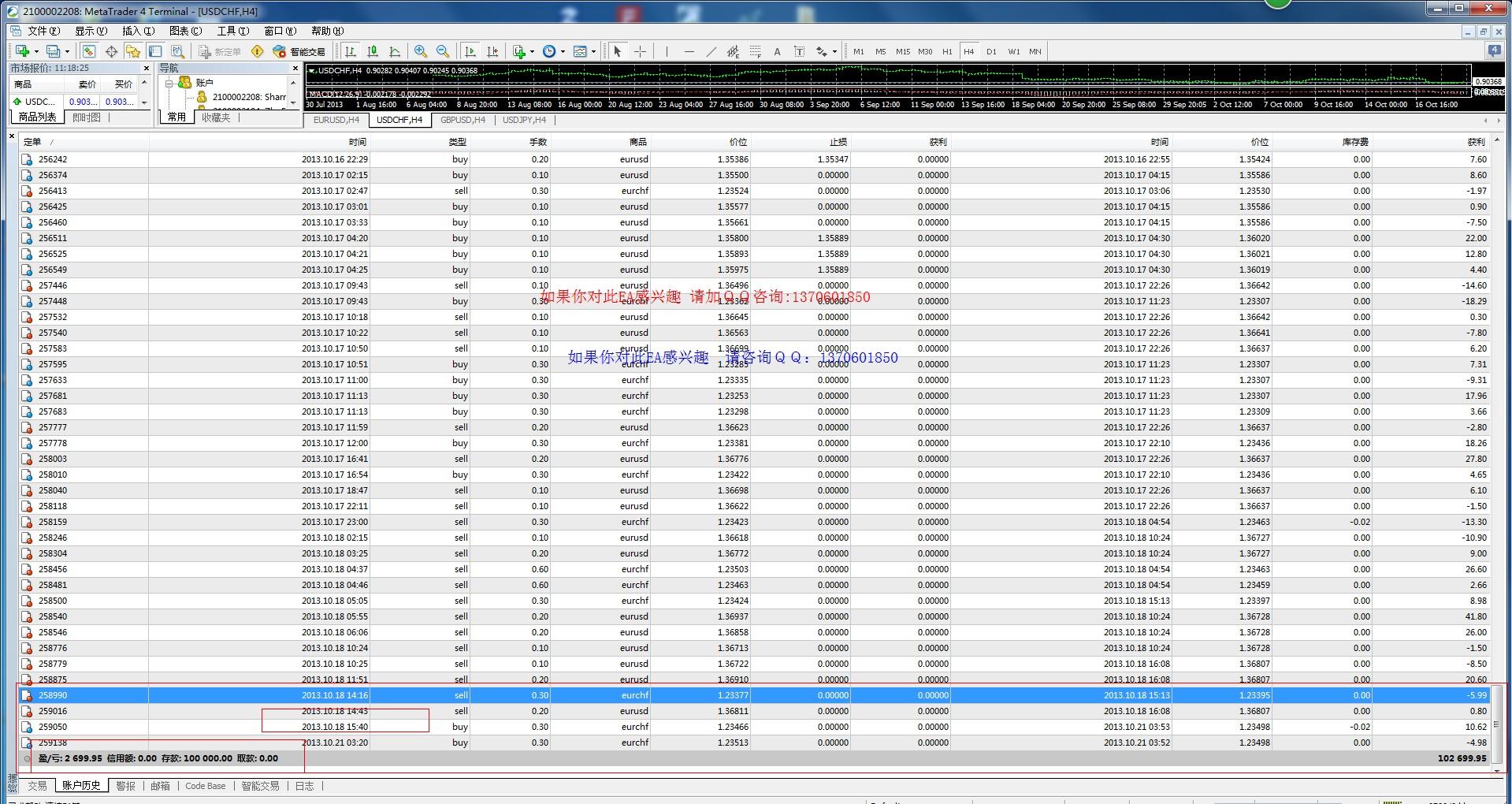Toggle chart auto scroll icon
1512x804 pixels.
470,51
